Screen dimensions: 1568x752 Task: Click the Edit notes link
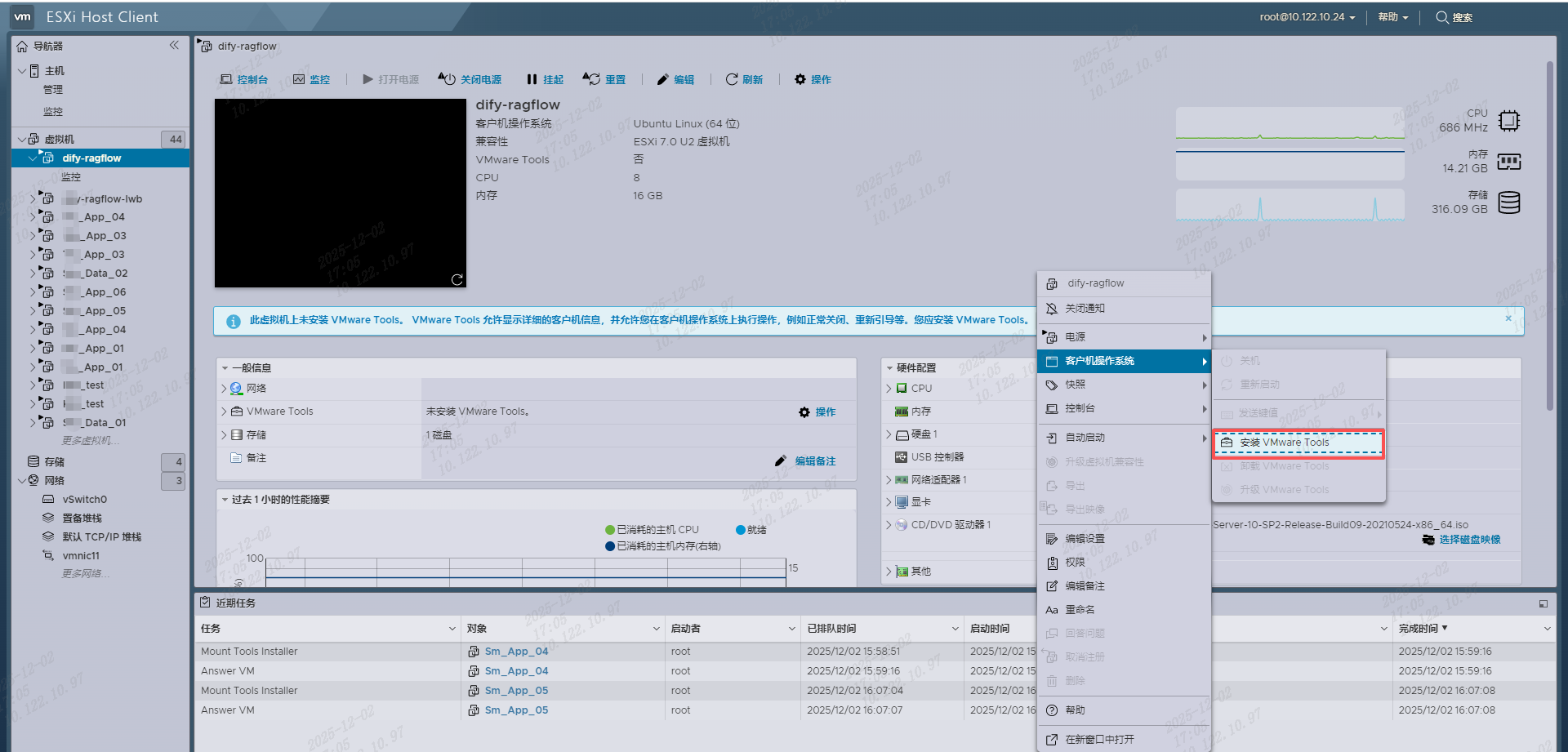tap(806, 461)
